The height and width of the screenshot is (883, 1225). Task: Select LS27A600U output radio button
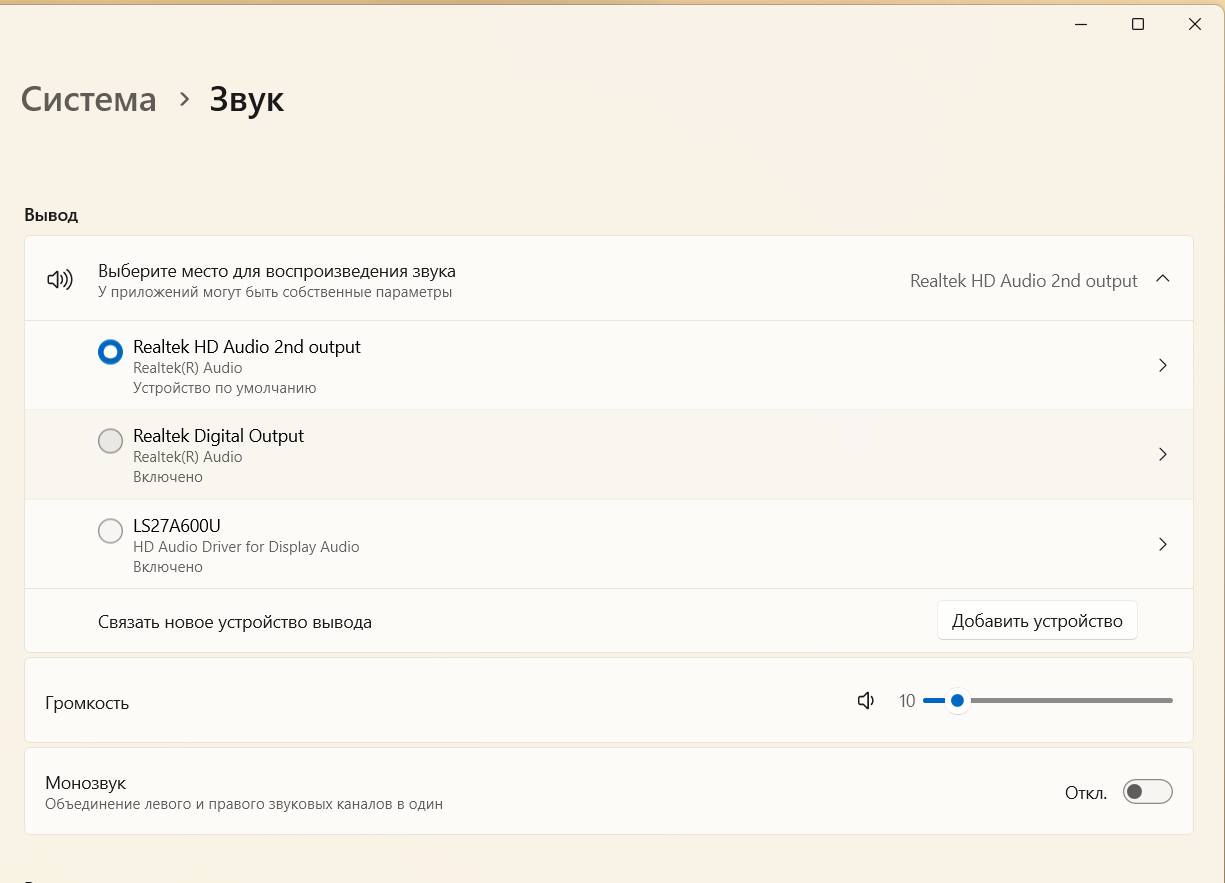(x=110, y=531)
